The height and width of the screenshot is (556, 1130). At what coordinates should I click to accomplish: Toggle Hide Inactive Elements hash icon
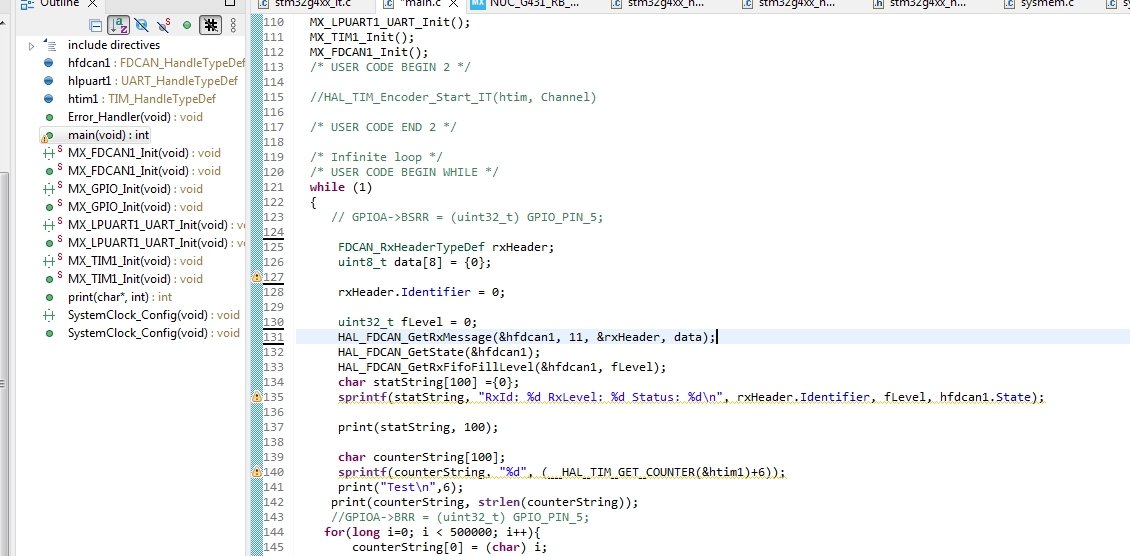click(210, 25)
